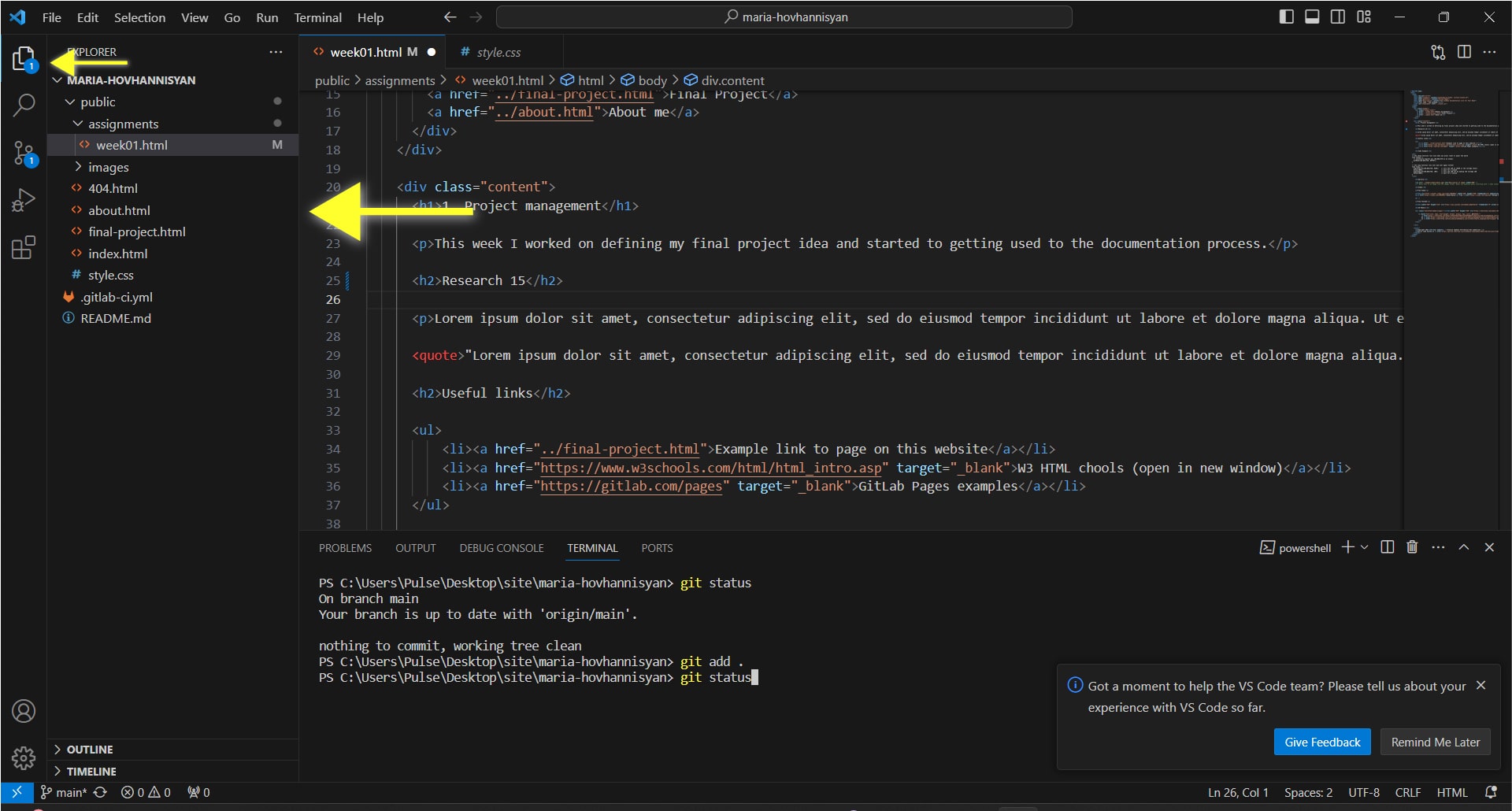
Task: Dismiss the feedback notification
Action: tap(1480, 686)
